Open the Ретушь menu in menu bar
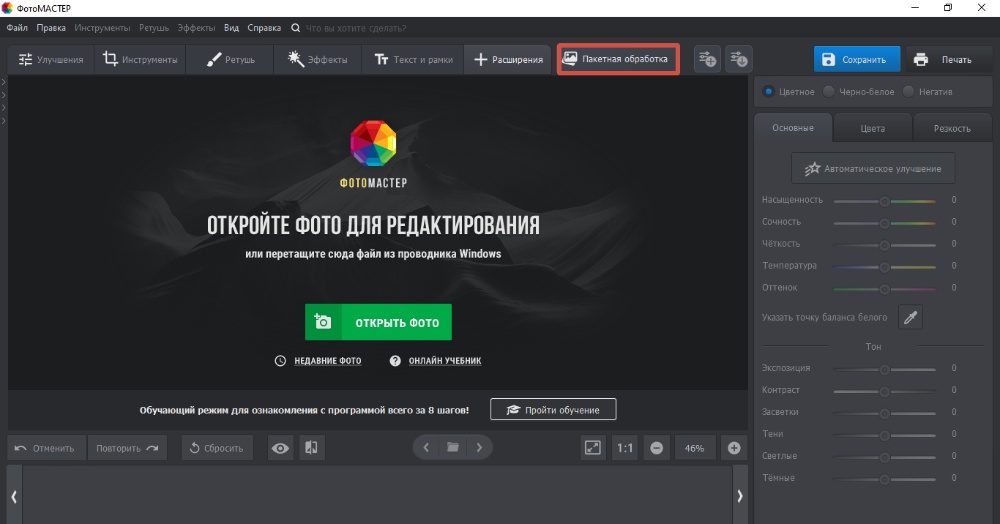Screen dimensions: 1000x524 pyautogui.click(x=154, y=28)
